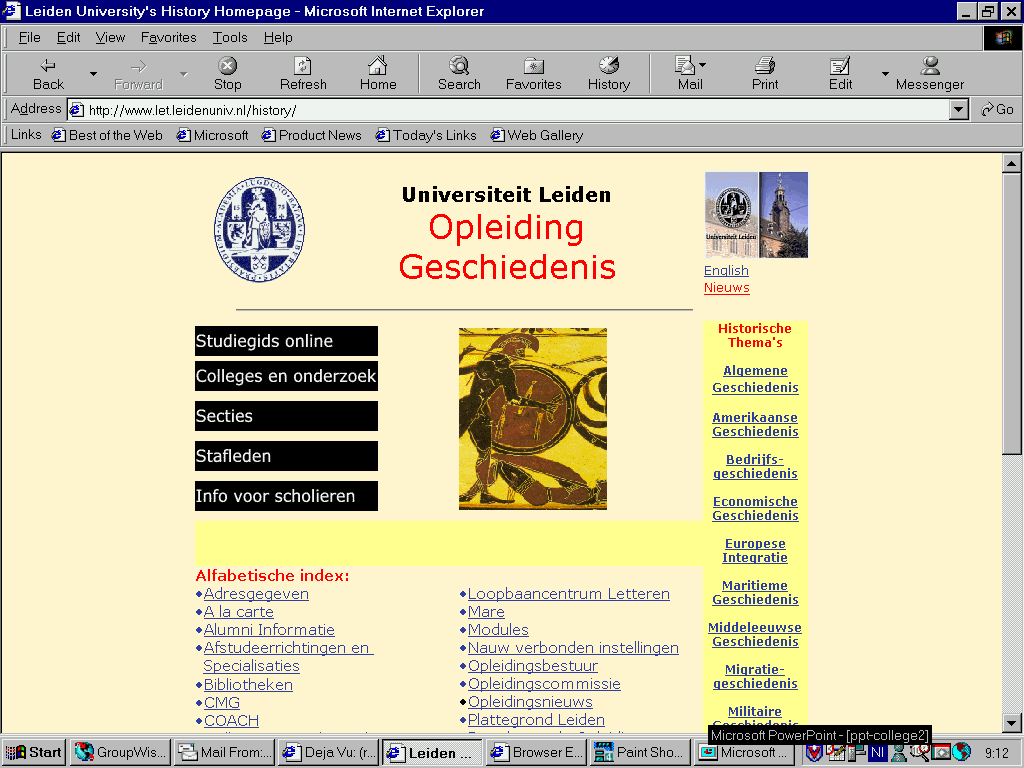Click the vertical scrollbar down arrow
Image resolution: width=1024 pixels, height=768 pixels.
(x=1012, y=723)
